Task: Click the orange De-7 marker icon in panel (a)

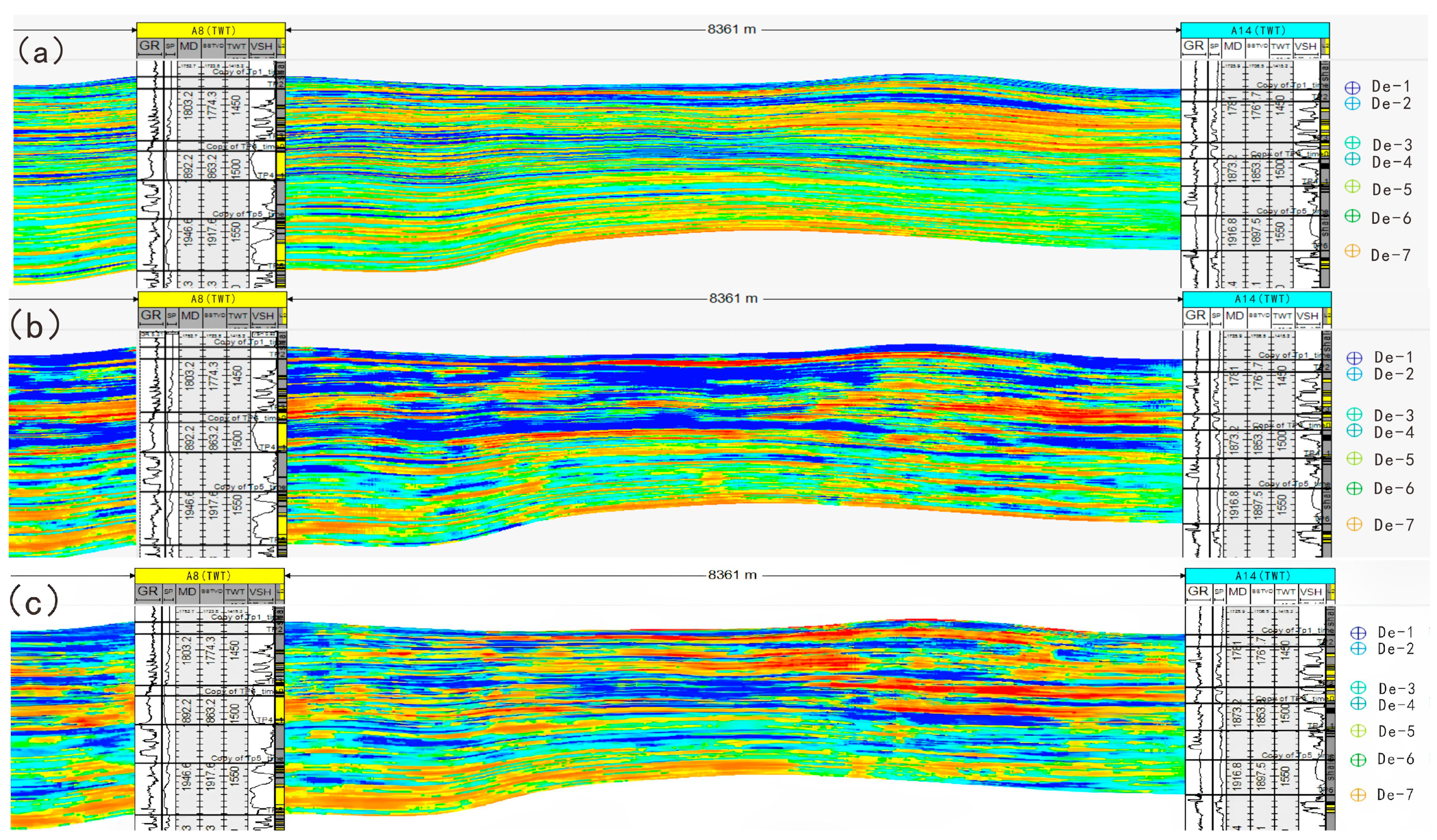Action: 1352,251
